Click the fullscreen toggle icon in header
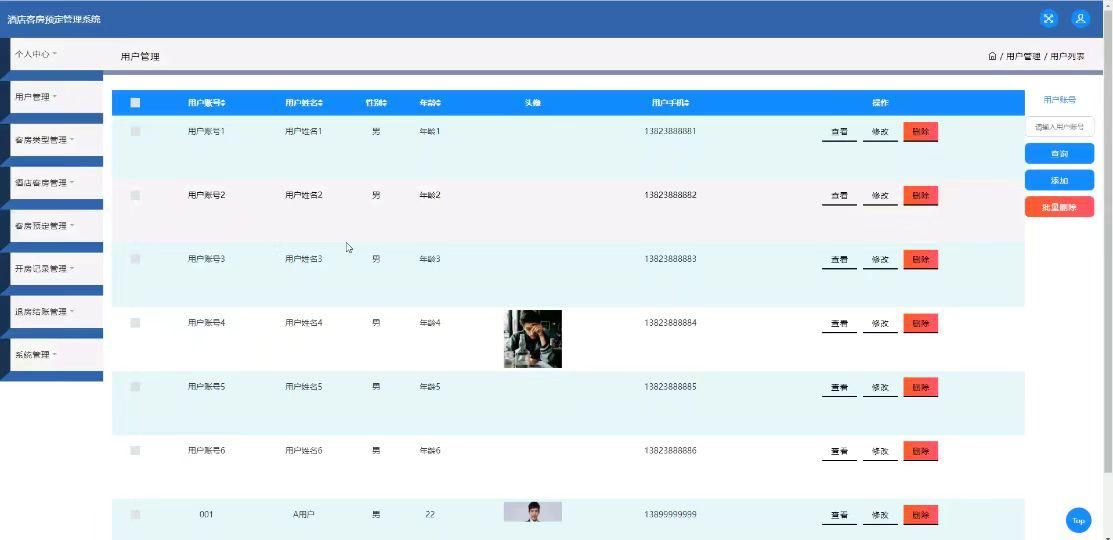This screenshot has width=1113, height=540. point(1048,19)
